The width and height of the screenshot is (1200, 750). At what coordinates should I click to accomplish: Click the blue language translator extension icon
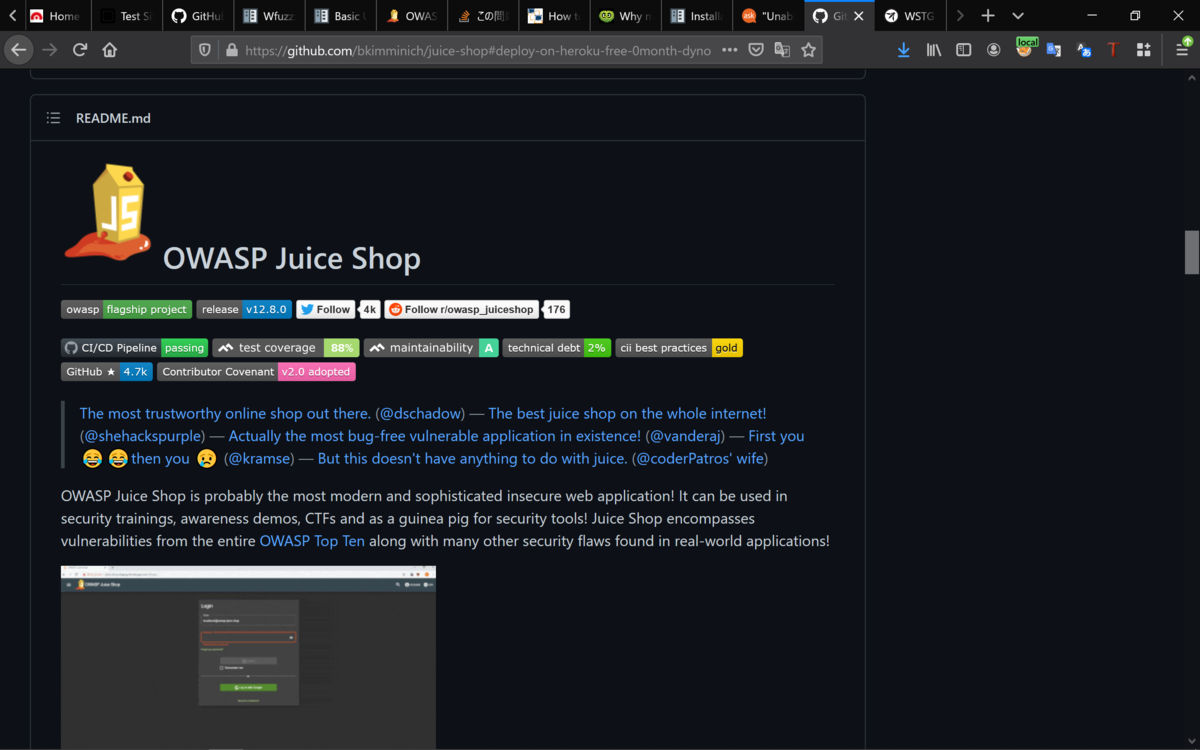point(1084,50)
